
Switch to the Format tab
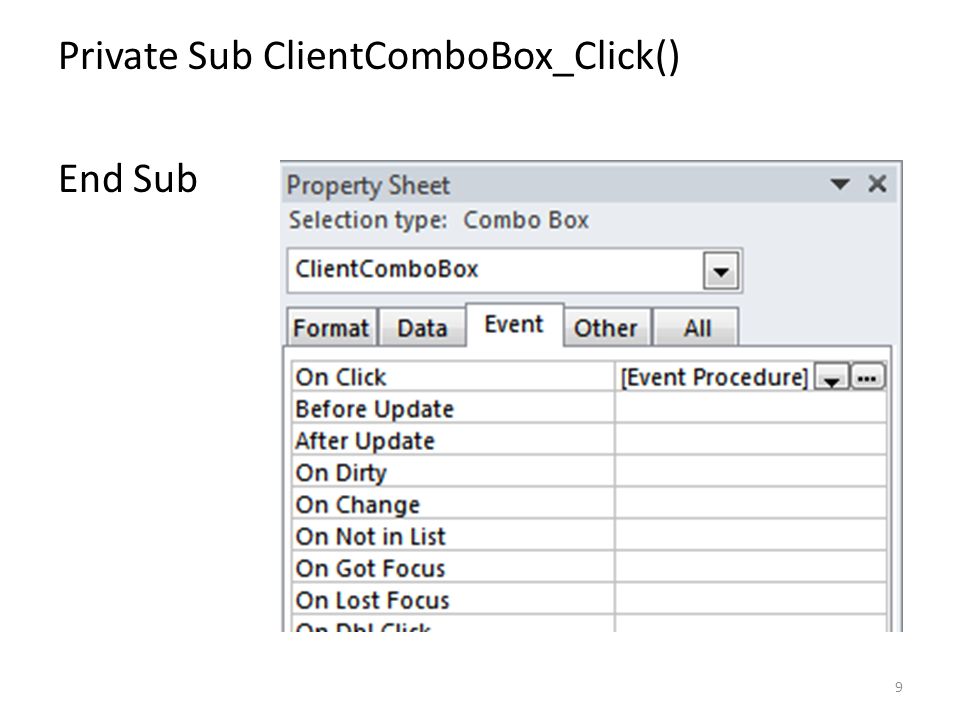pos(331,328)
